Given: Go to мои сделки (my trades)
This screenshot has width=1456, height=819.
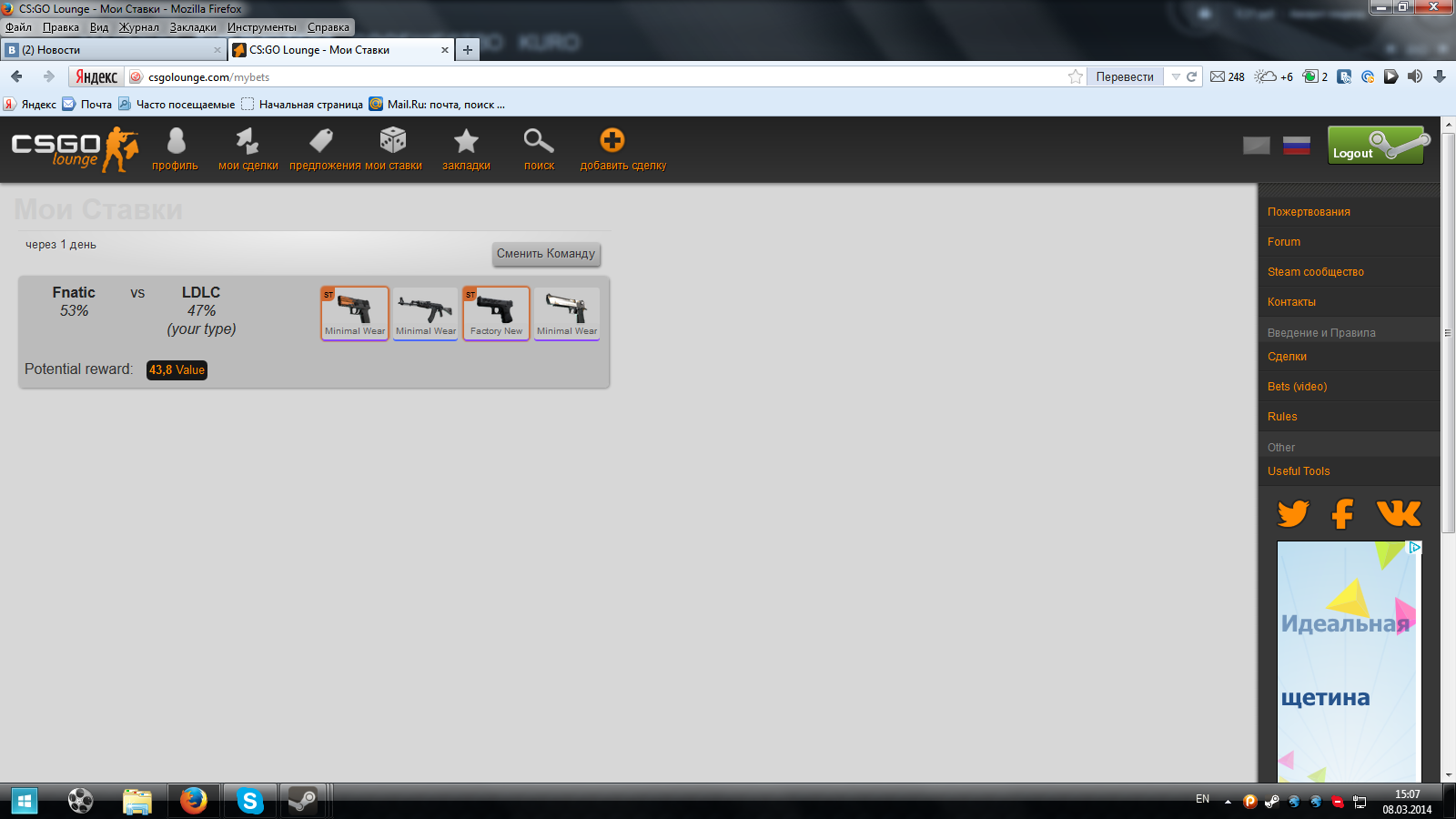Looking at the screenshot, I should [x=248, y=166].
